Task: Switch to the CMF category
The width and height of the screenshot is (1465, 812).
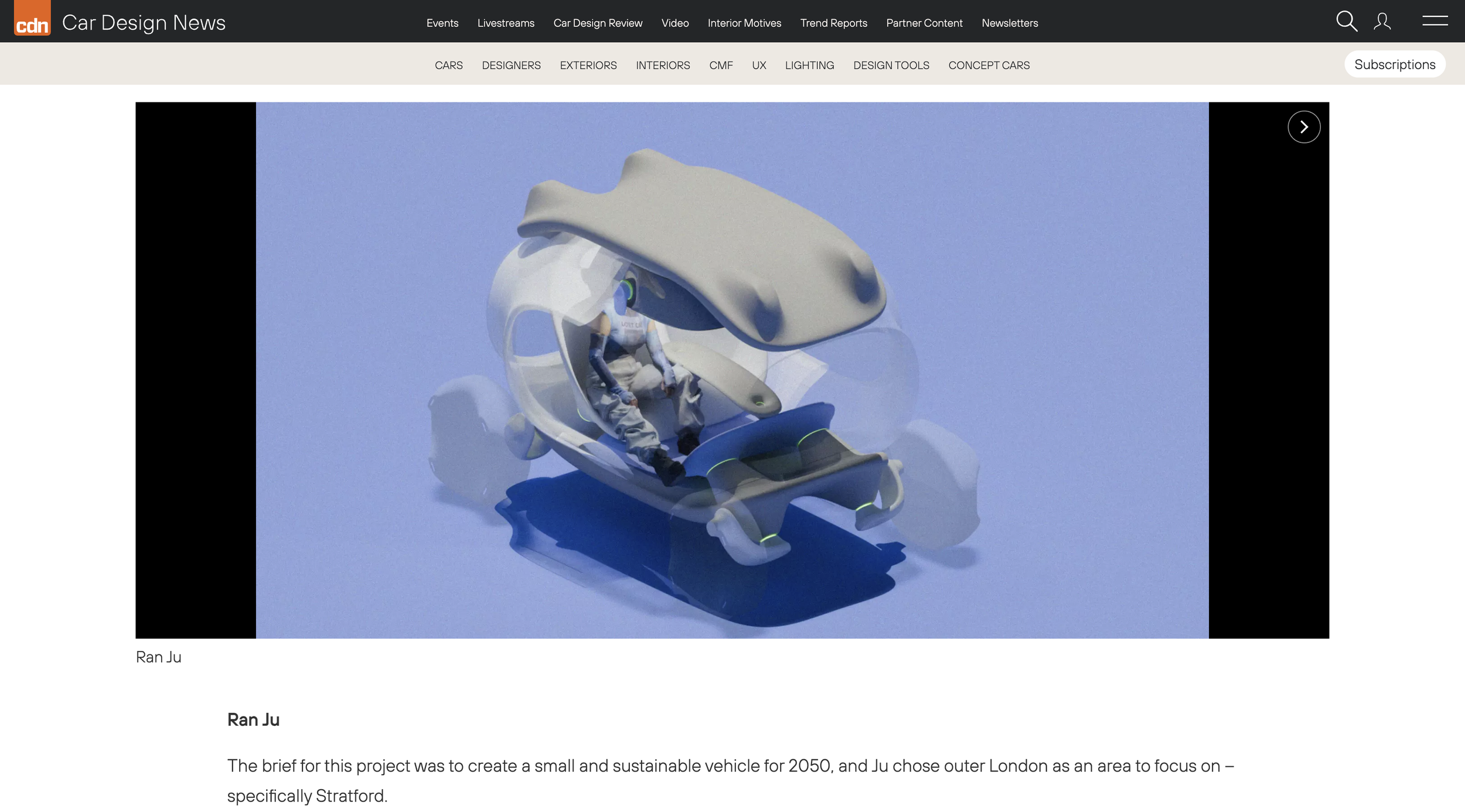Action: tap(720, 66)
